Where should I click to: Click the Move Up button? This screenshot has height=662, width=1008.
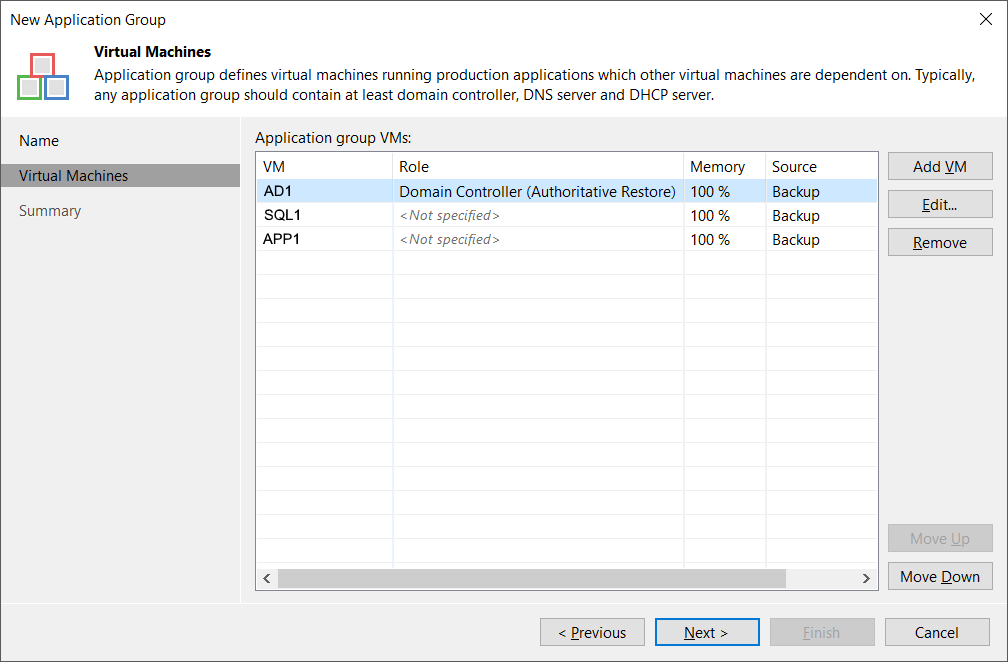940,539
